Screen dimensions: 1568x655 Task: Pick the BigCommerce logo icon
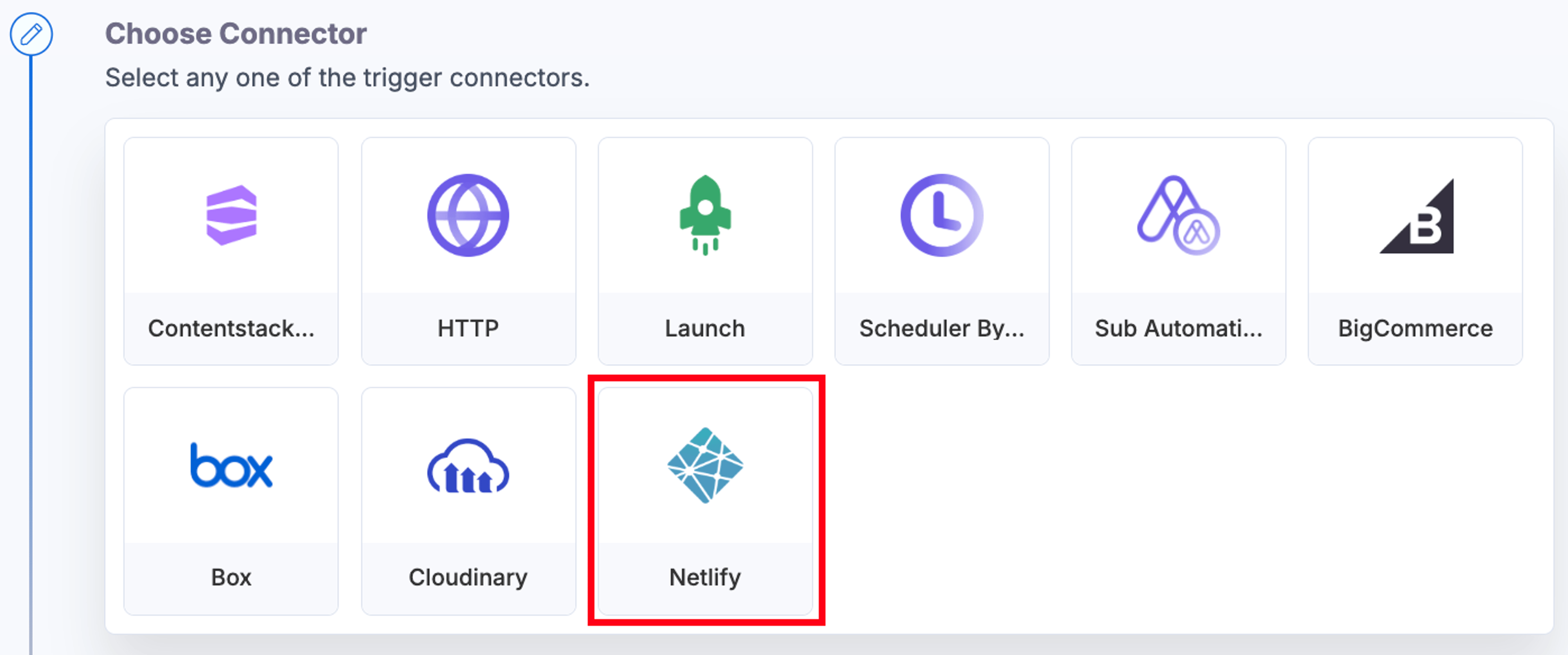tap(1416, 216)
